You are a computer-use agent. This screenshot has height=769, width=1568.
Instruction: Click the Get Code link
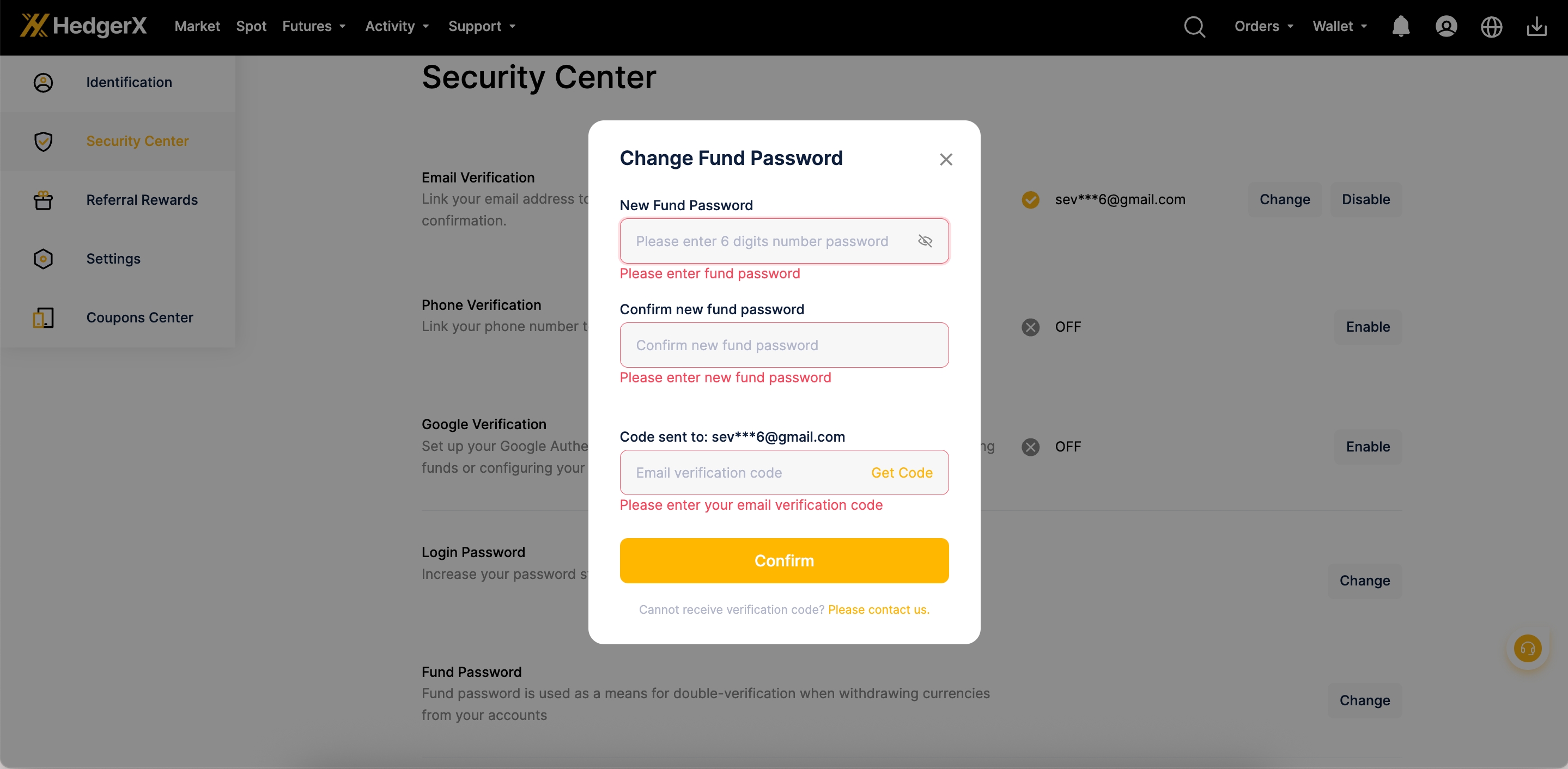pyautogui.click(x=902, y=473)
